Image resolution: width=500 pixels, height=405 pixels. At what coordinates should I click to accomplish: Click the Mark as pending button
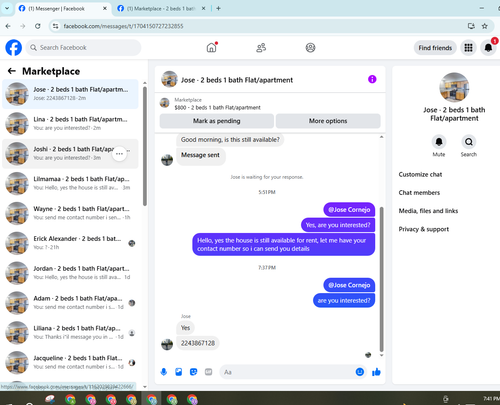coord(217,121)
